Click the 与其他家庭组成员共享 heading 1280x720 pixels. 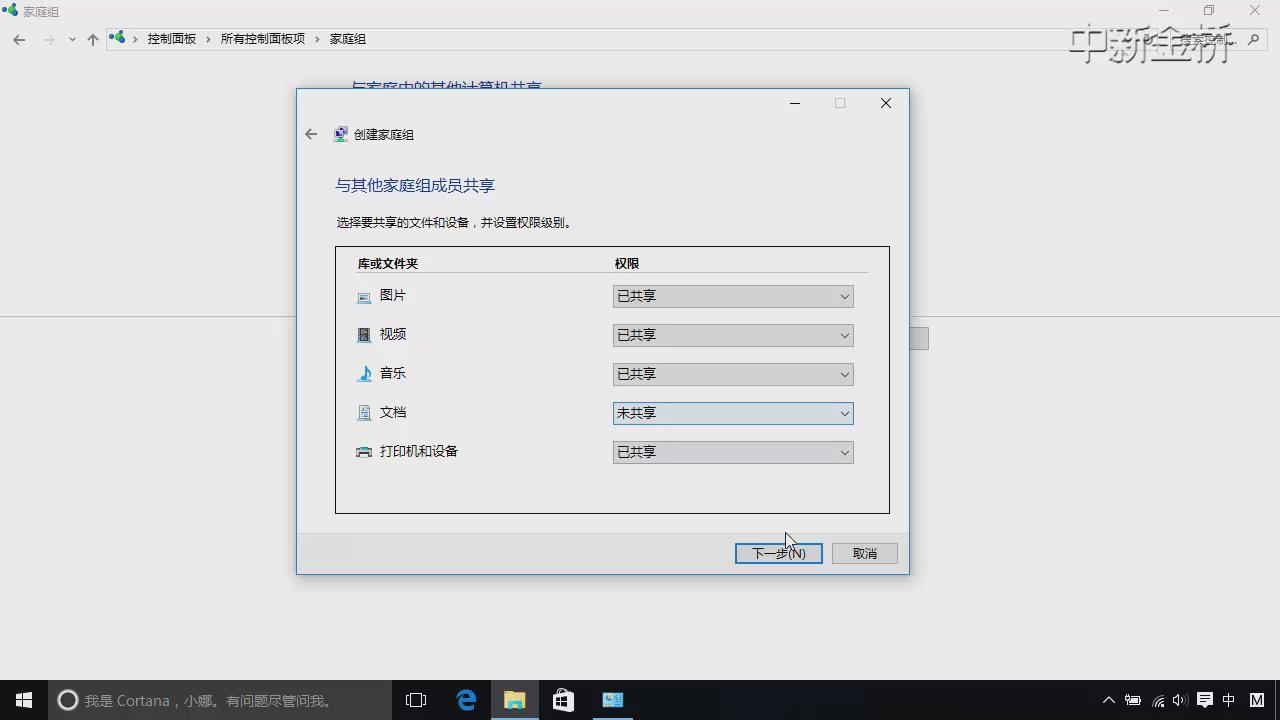[415, 186]
